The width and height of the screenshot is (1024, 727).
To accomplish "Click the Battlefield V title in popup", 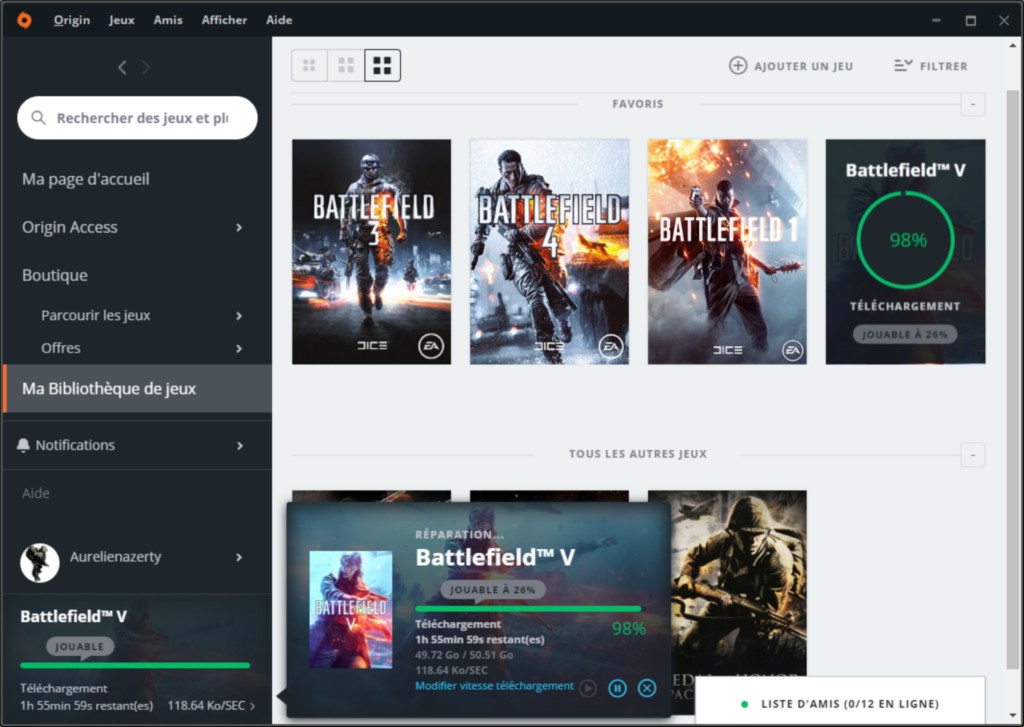I will pyautogui.click(x=495, y=557).
